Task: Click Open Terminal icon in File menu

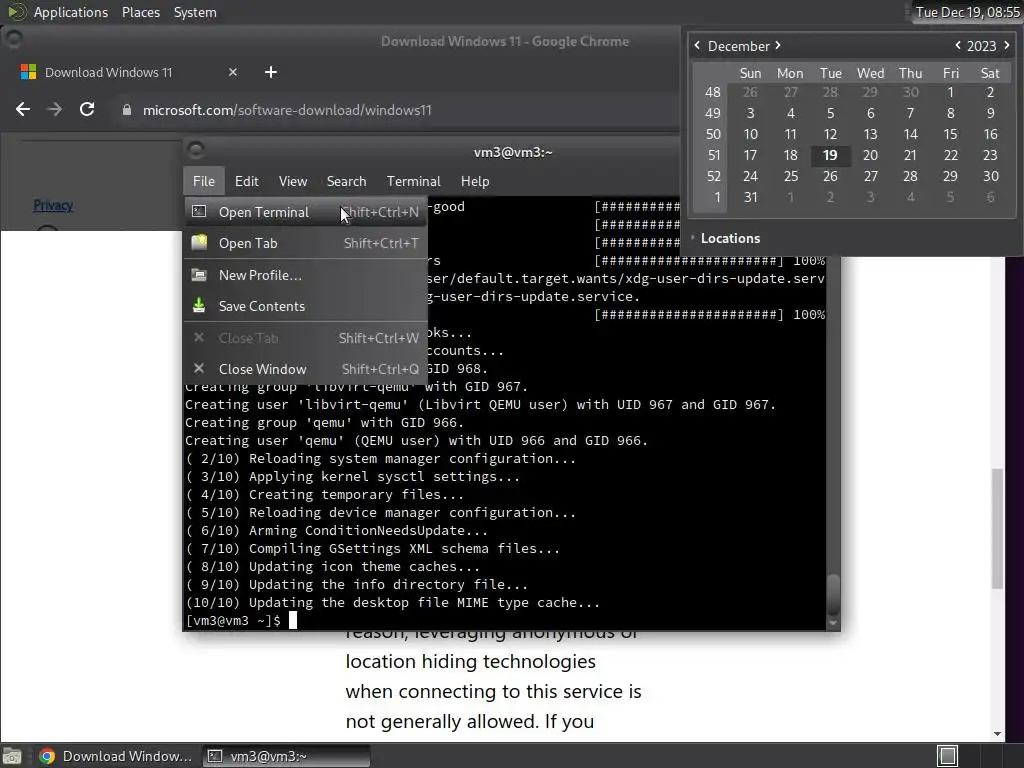Action: tap(199, 212)
